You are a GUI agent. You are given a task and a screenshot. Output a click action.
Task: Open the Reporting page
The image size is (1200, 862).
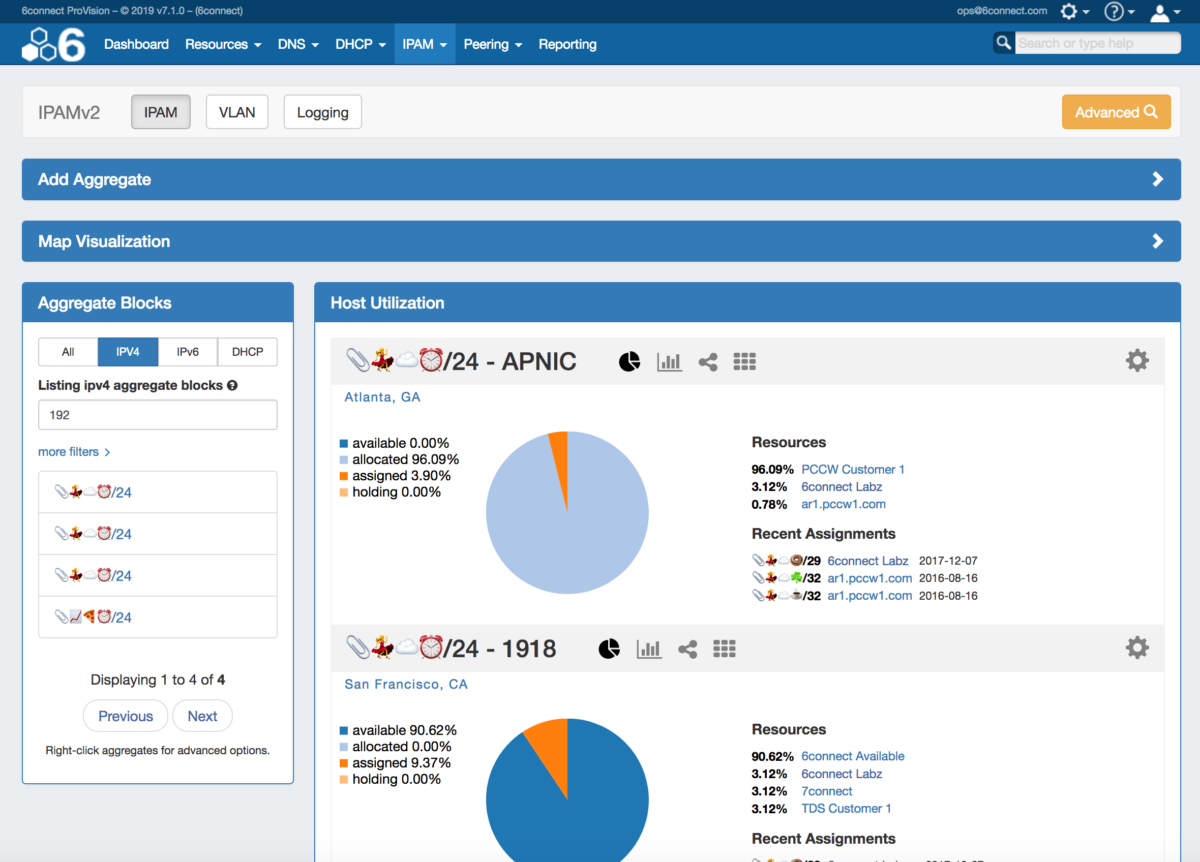(x=567, y=44)
